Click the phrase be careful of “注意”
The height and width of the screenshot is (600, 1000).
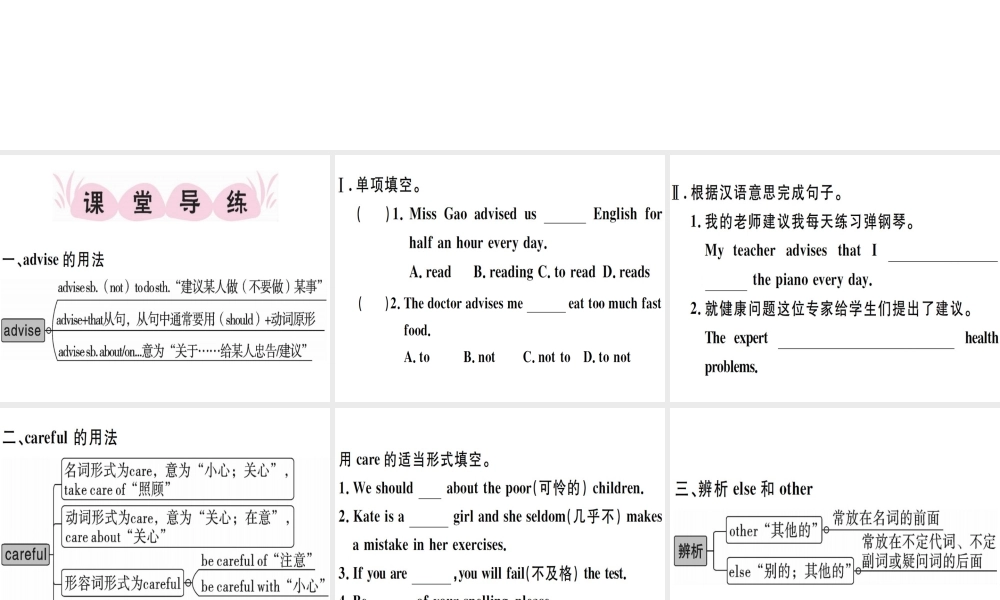[x=257, y=560]
